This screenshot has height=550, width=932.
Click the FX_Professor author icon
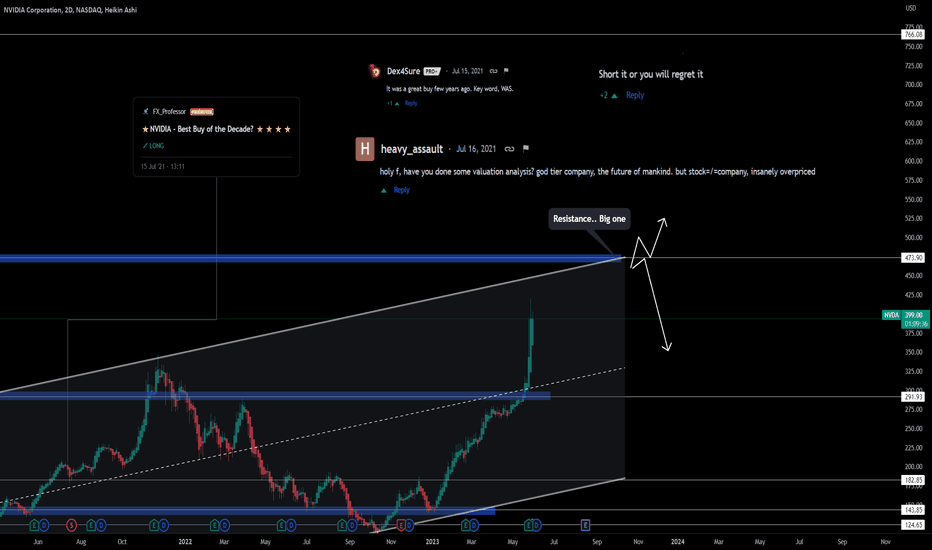click(x=146, y=112)
